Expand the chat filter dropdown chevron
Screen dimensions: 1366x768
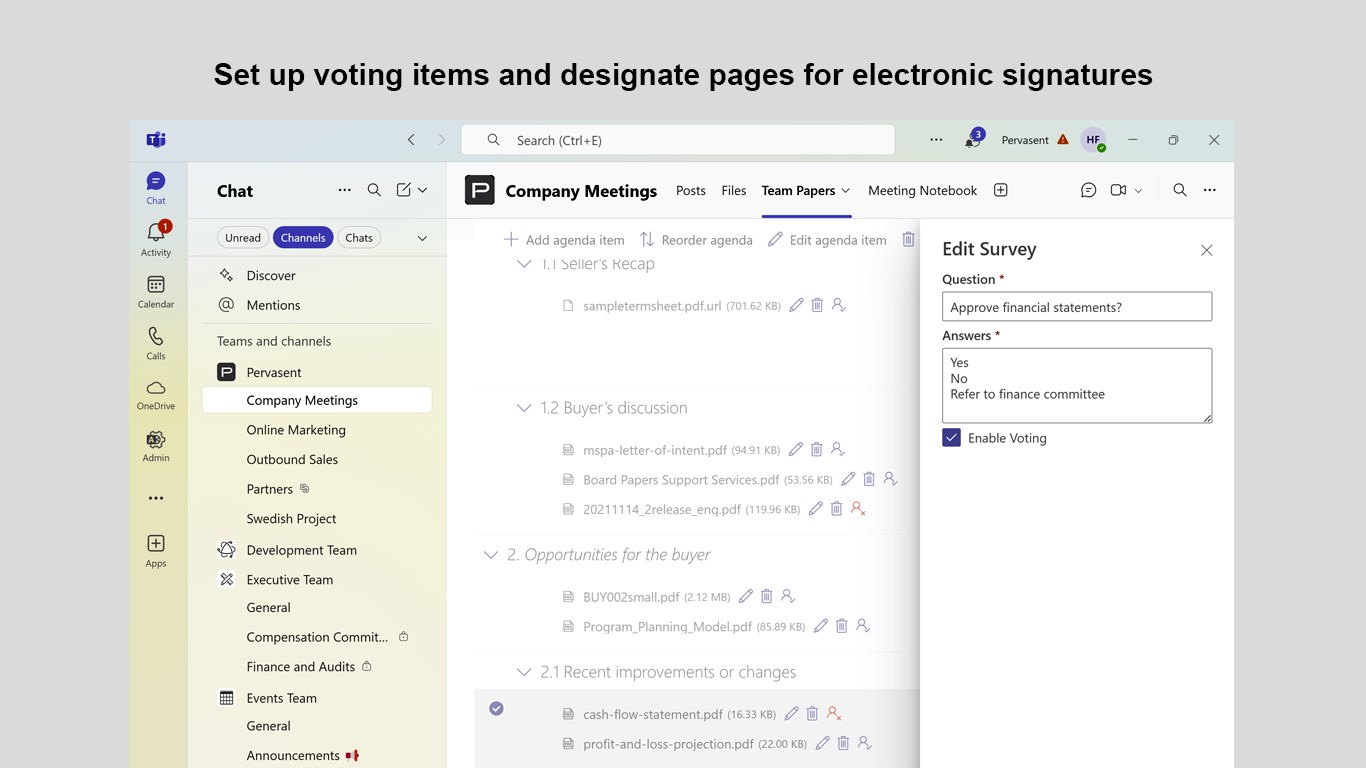click(x=422, y=238)
